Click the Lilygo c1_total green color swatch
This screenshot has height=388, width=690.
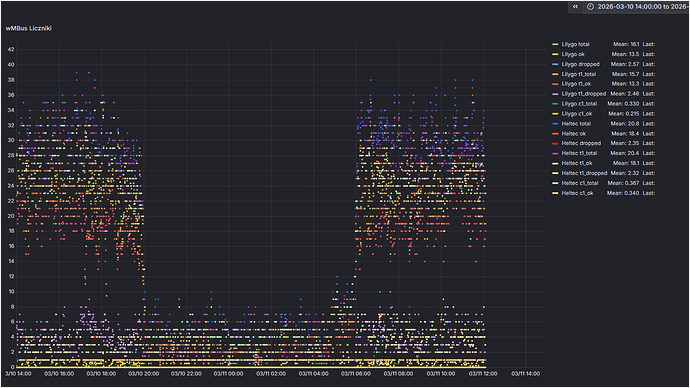click(555, 104)
